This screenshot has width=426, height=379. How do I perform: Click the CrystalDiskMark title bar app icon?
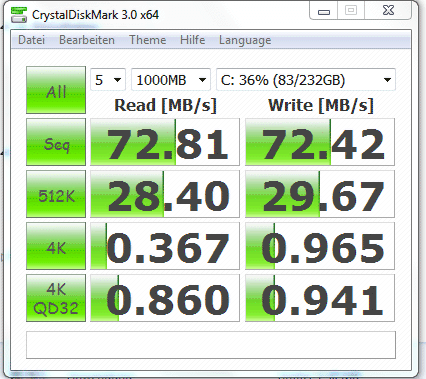pos(19,15)
